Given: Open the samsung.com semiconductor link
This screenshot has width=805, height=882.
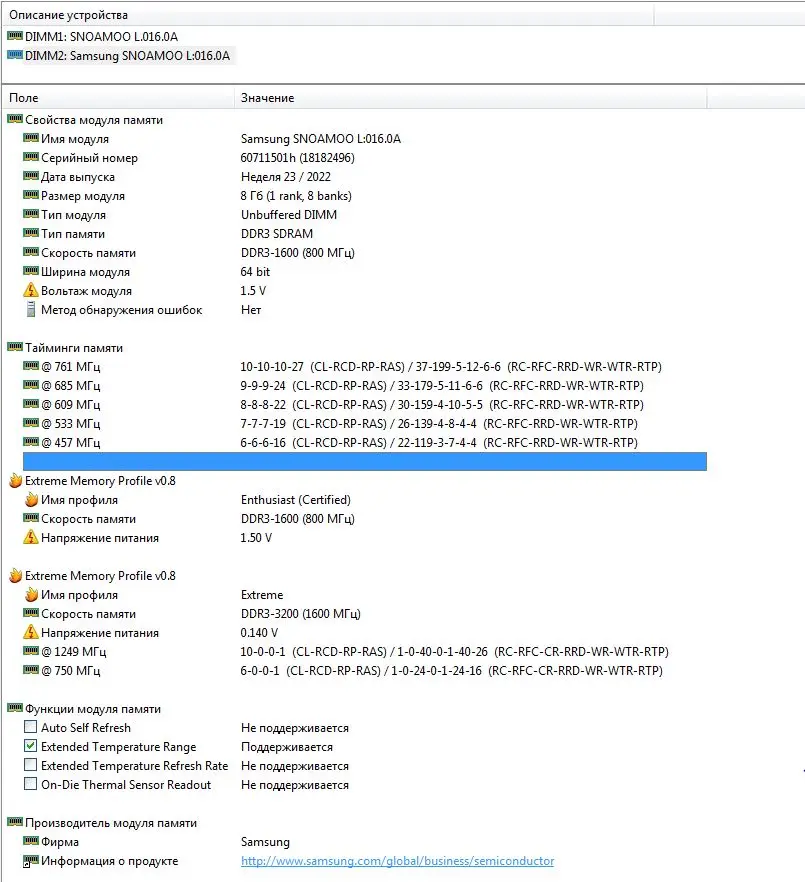Looking at the screenshot, I should (397, 861).
